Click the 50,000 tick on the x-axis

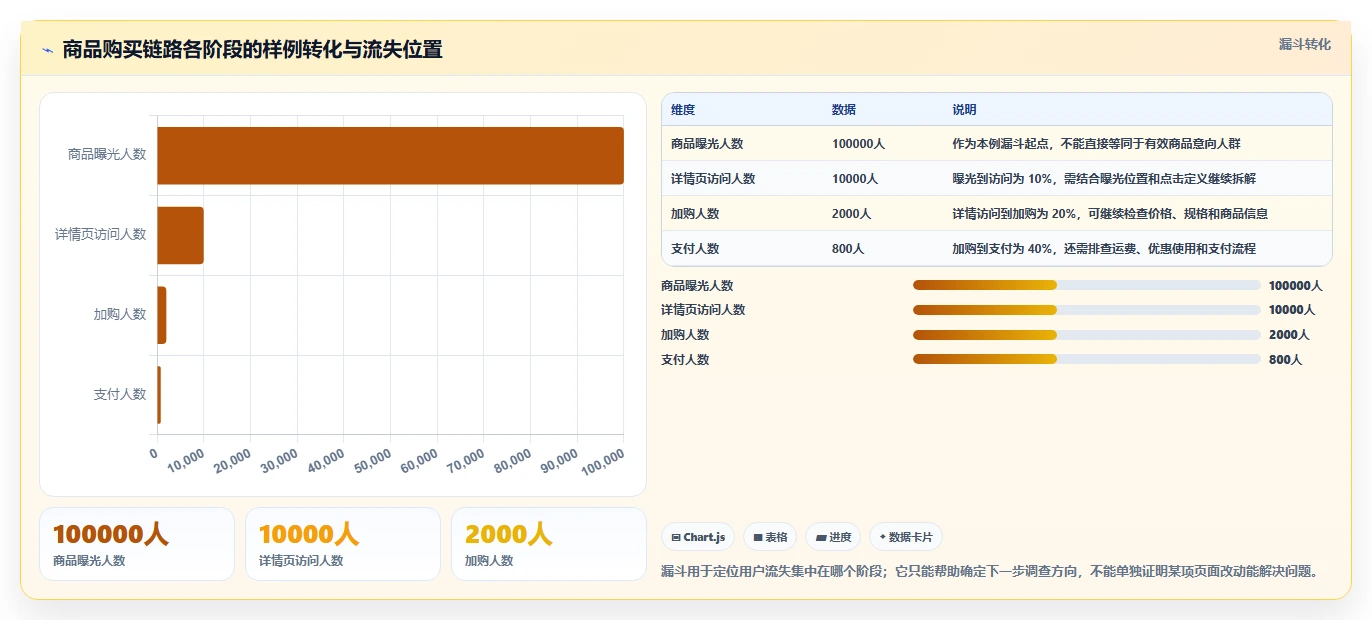(372, 461)
